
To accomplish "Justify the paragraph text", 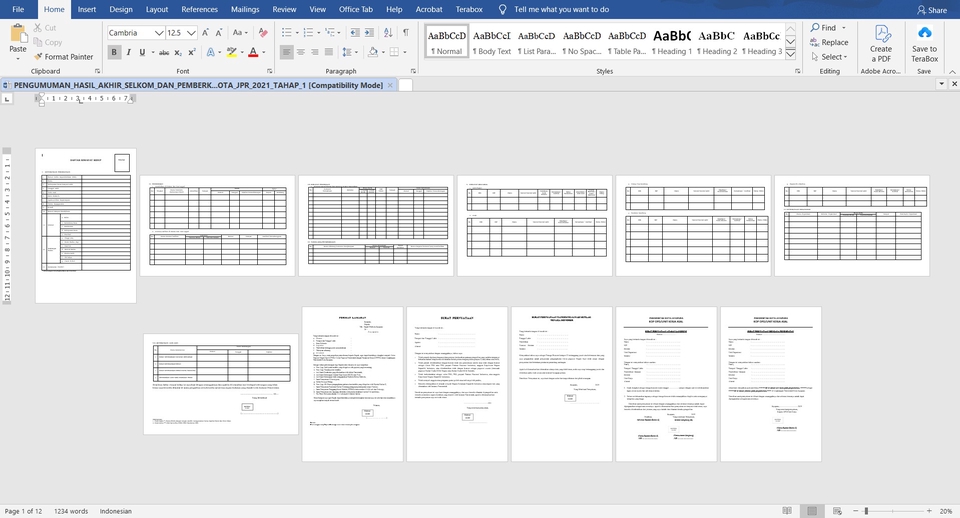I will [329, 52].
